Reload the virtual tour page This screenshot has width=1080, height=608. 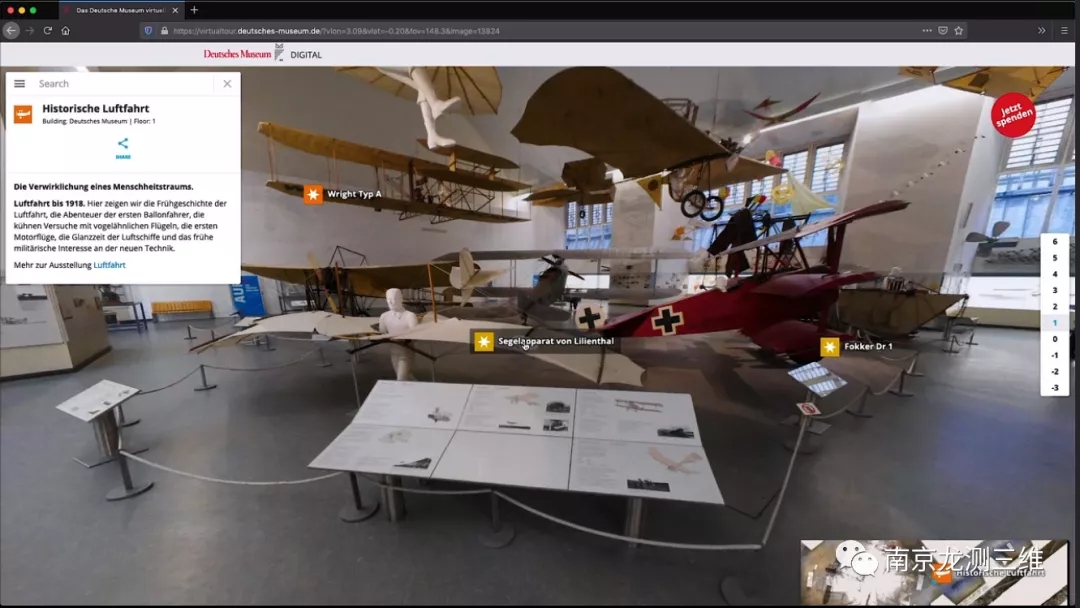click(48, 30)
